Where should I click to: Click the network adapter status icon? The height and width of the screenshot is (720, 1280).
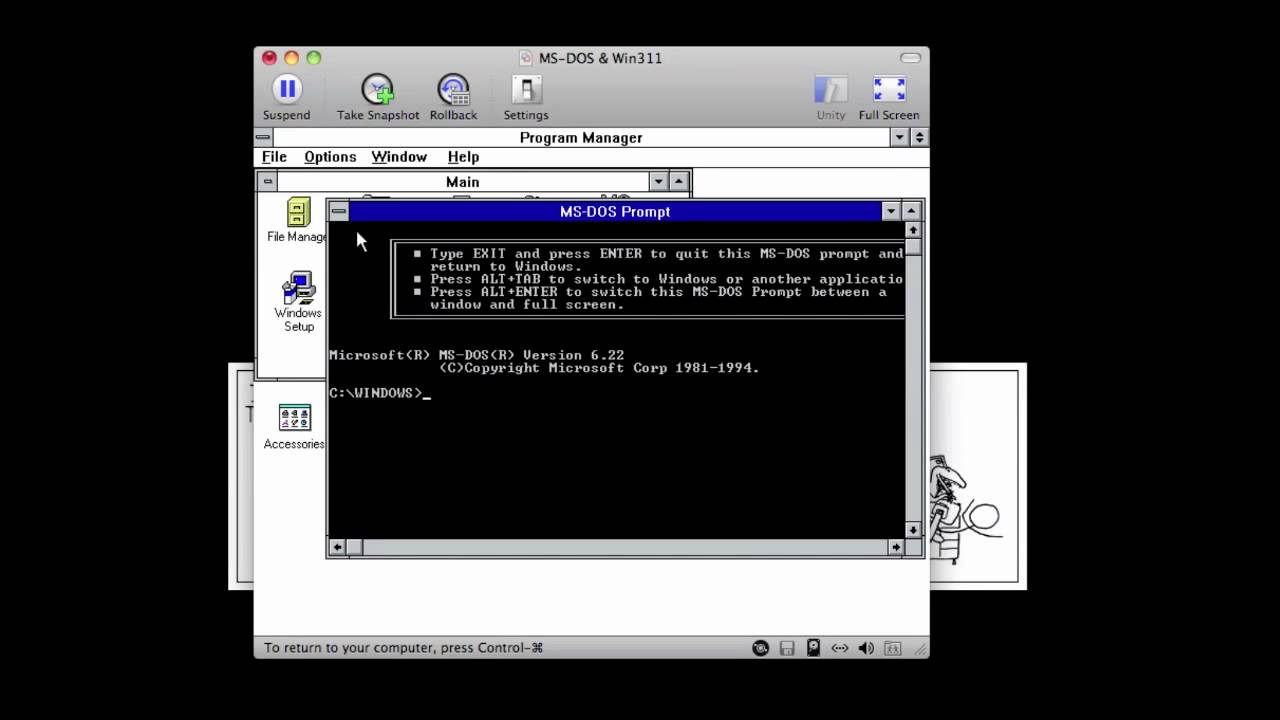click(839, 648)
